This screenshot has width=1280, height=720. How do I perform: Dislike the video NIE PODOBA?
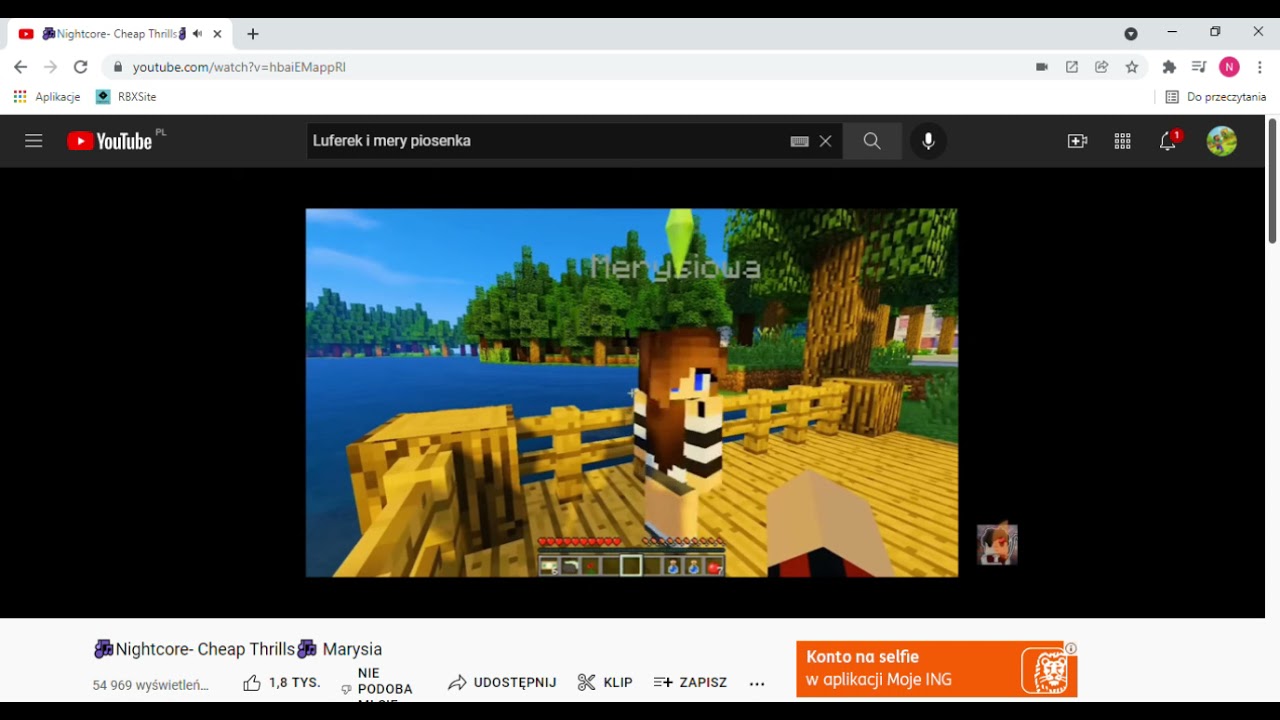coord(378,682)
